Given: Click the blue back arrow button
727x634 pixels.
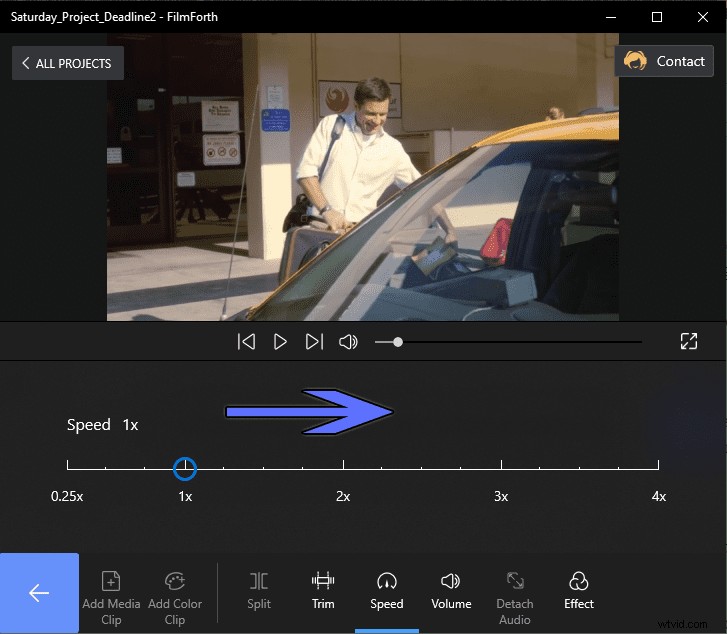Looking at the screenshot, I should coord(39,593).
